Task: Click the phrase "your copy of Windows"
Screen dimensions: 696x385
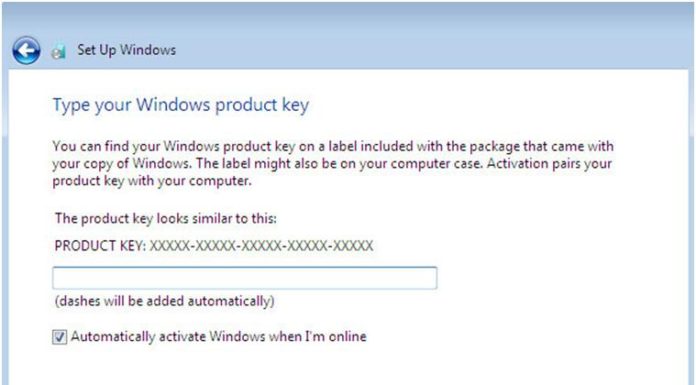Action: (x=120, y=163)
